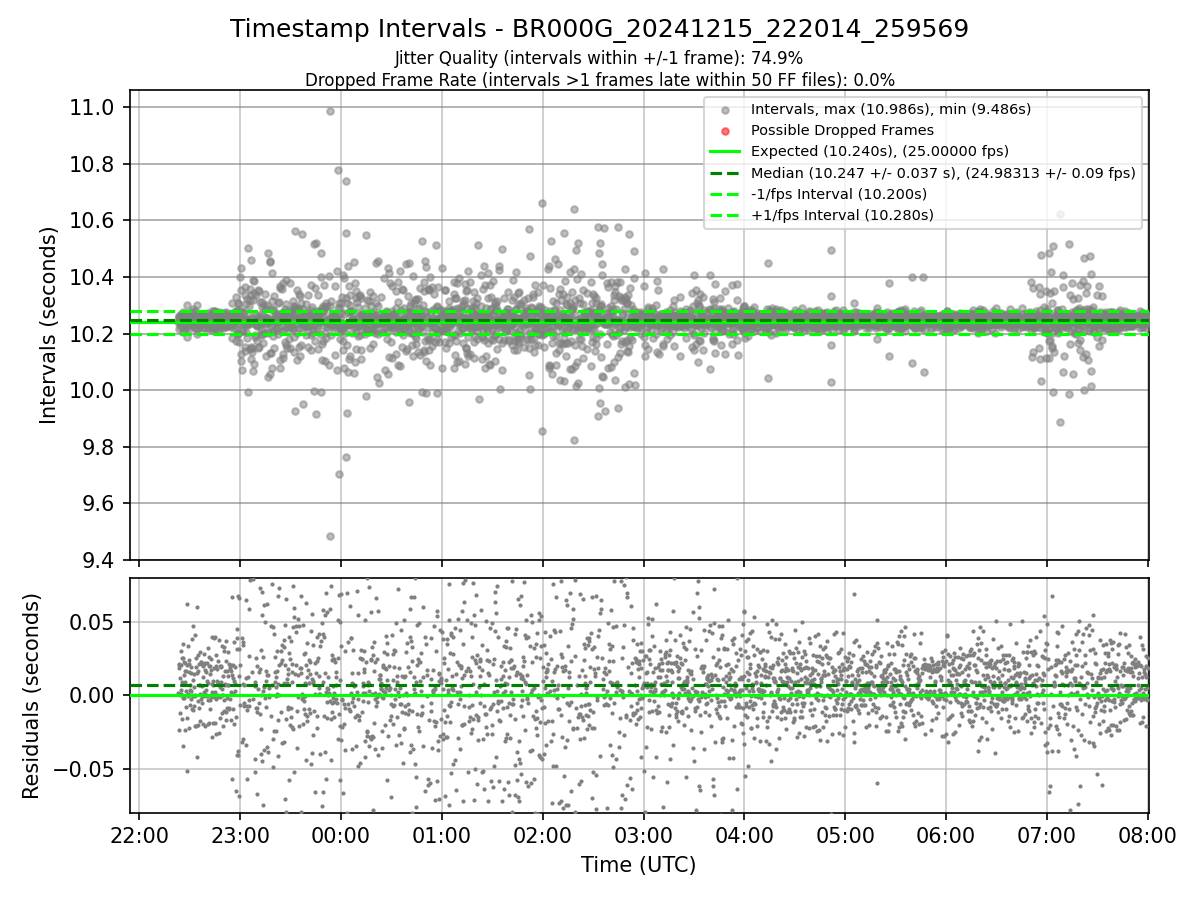Click legend entry starting 'Median (10.247 +/- 0.037 s)'
This screenshot has height=900, width=1200.
(943, 173)
